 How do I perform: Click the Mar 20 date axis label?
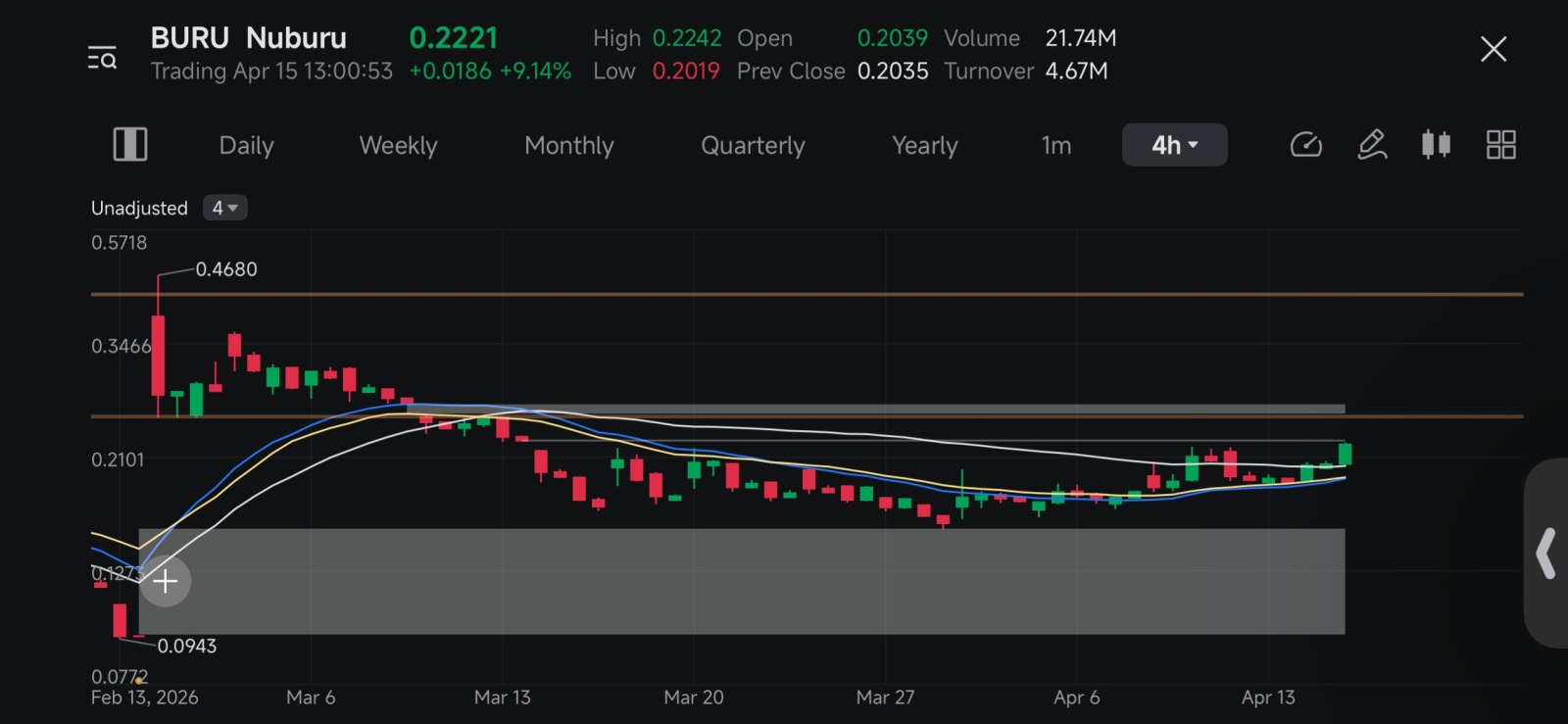694,698
